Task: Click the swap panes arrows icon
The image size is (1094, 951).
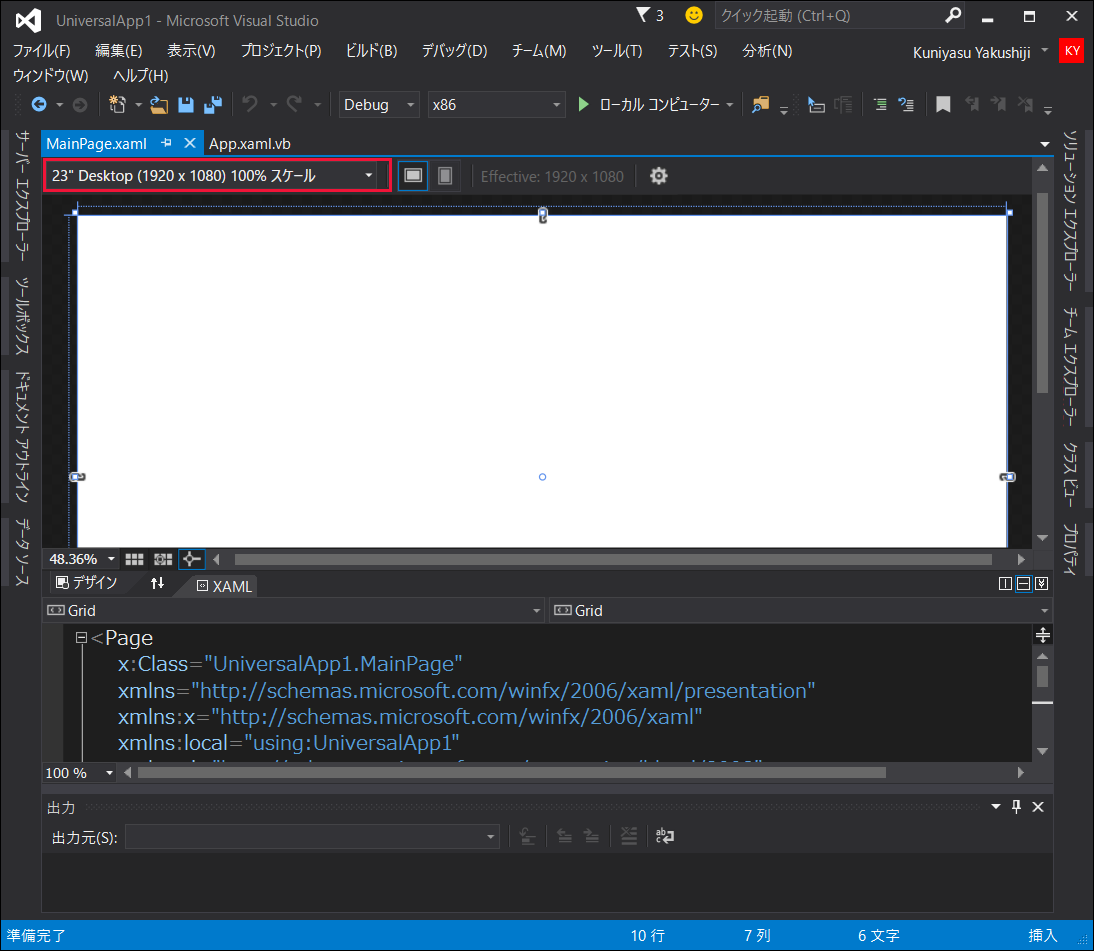Action: tap(158, 583)
